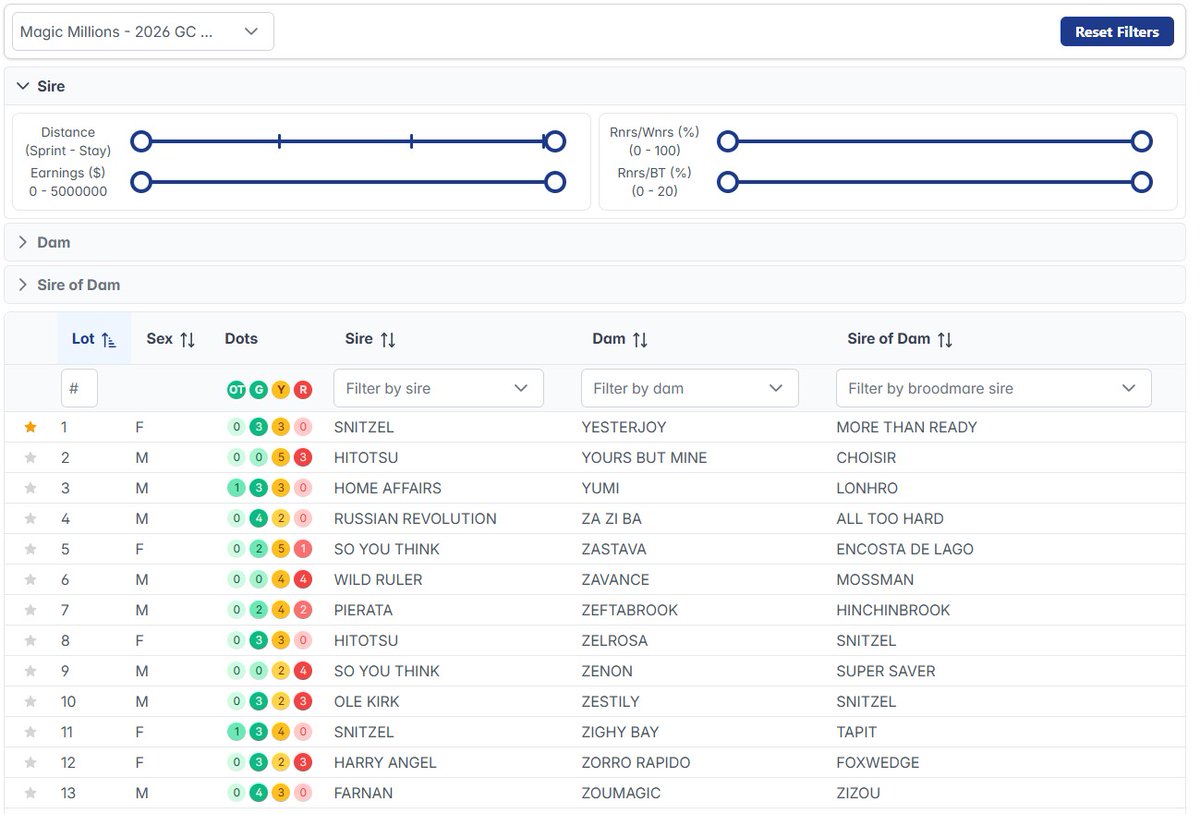
Task: Expand the Sire of Dam section
Action: point(595,285)
